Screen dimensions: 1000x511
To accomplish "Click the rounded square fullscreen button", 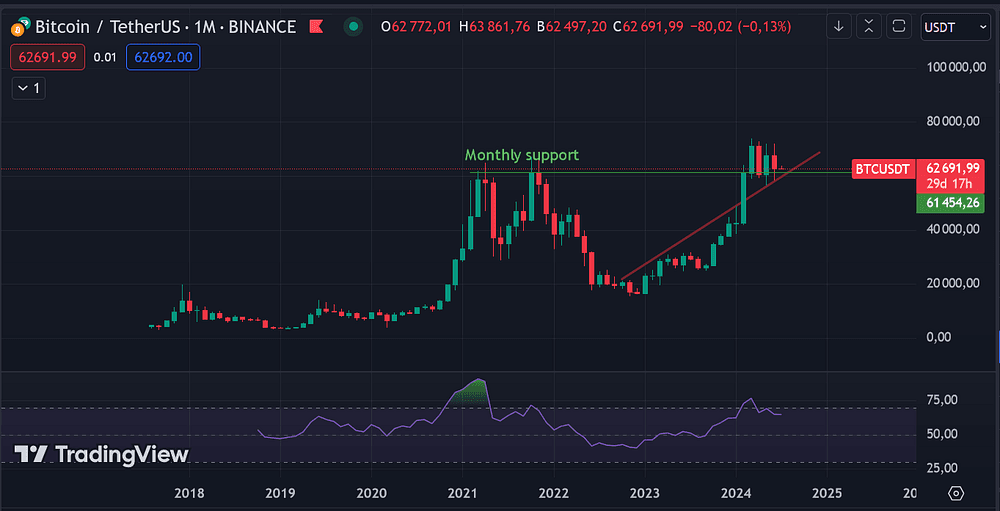I will coord(899,26).
